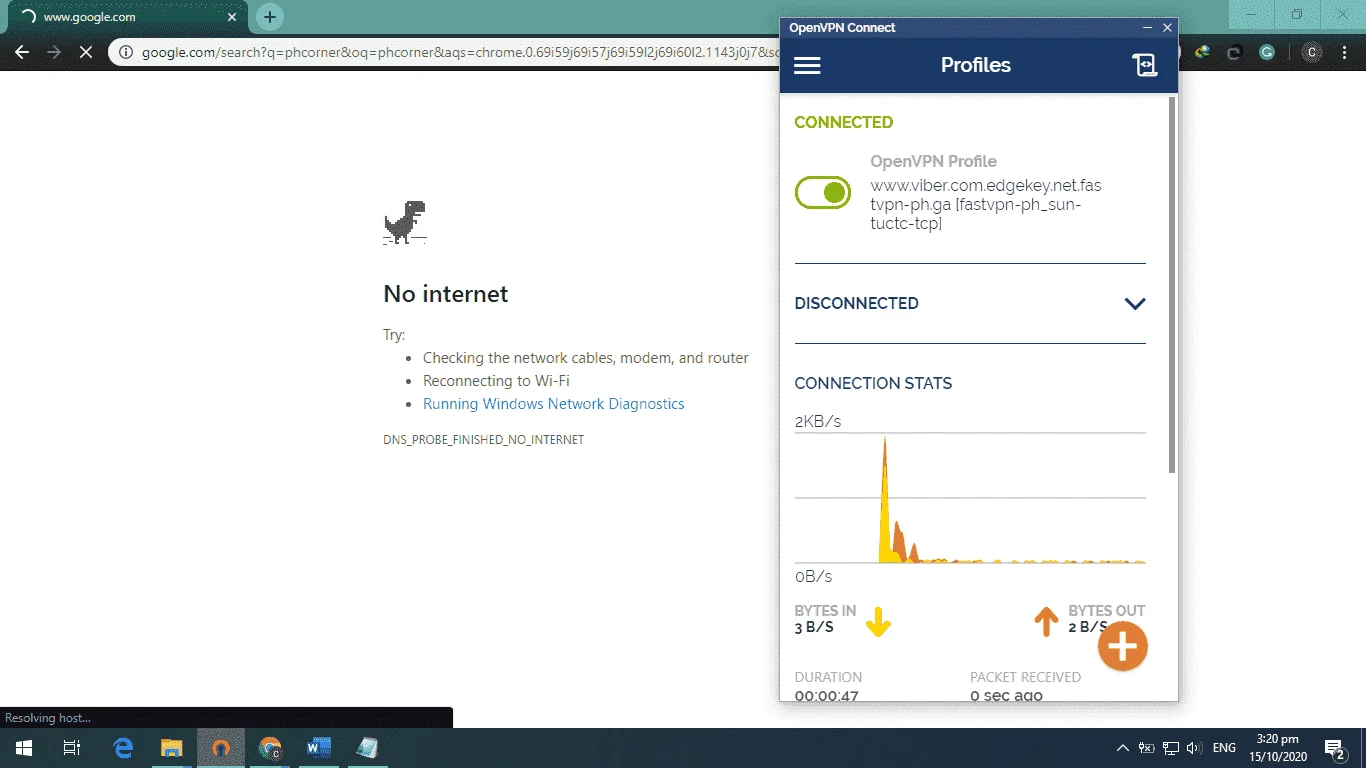Open the OpenVPN hamburger menu
Viewport: 1366px width, 768px height.
tap(807, 66)
